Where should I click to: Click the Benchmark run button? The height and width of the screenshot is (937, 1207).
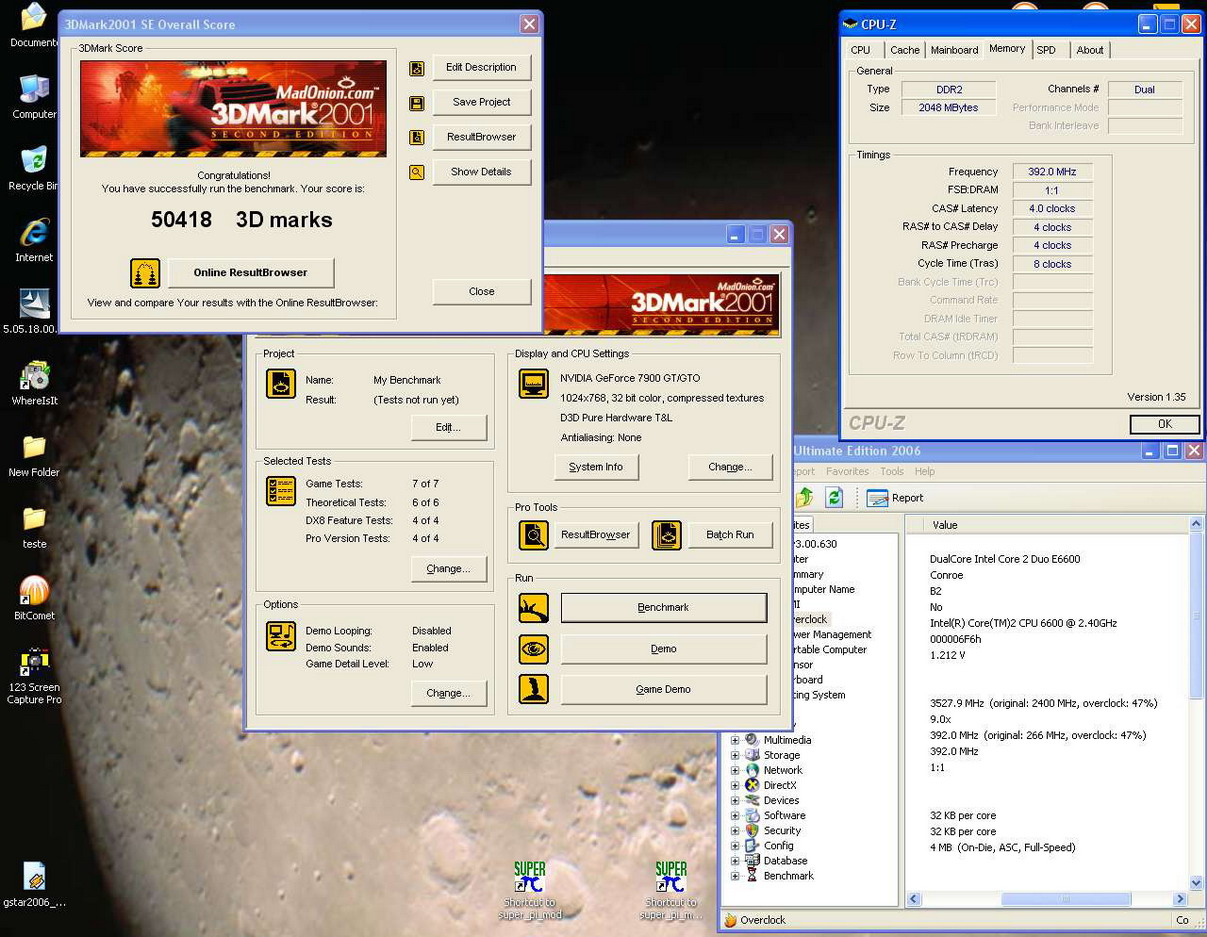(664, 608)
